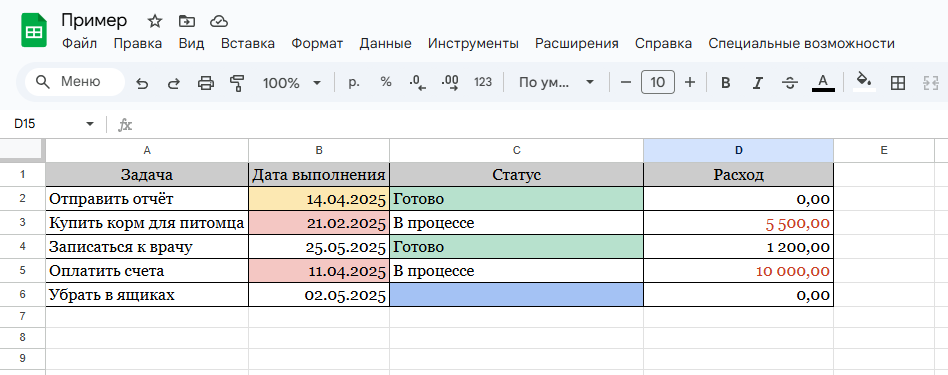Open text color picker
This screenshot has width=948, height=375.
[x=823, y=82]
